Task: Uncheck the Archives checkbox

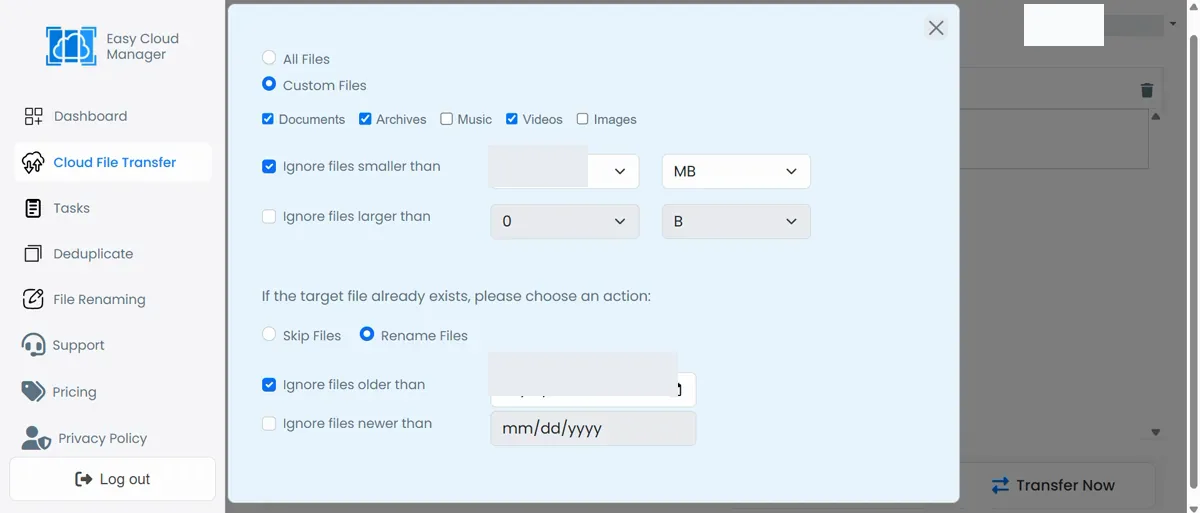Action: coord(365,119)
